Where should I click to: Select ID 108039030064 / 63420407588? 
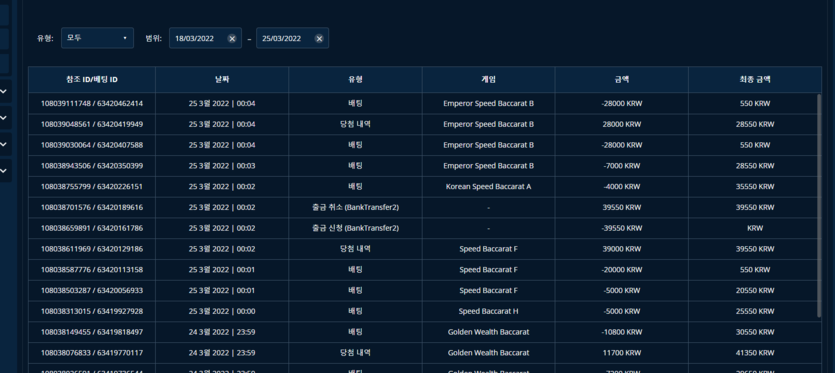[x=92, y=145]
